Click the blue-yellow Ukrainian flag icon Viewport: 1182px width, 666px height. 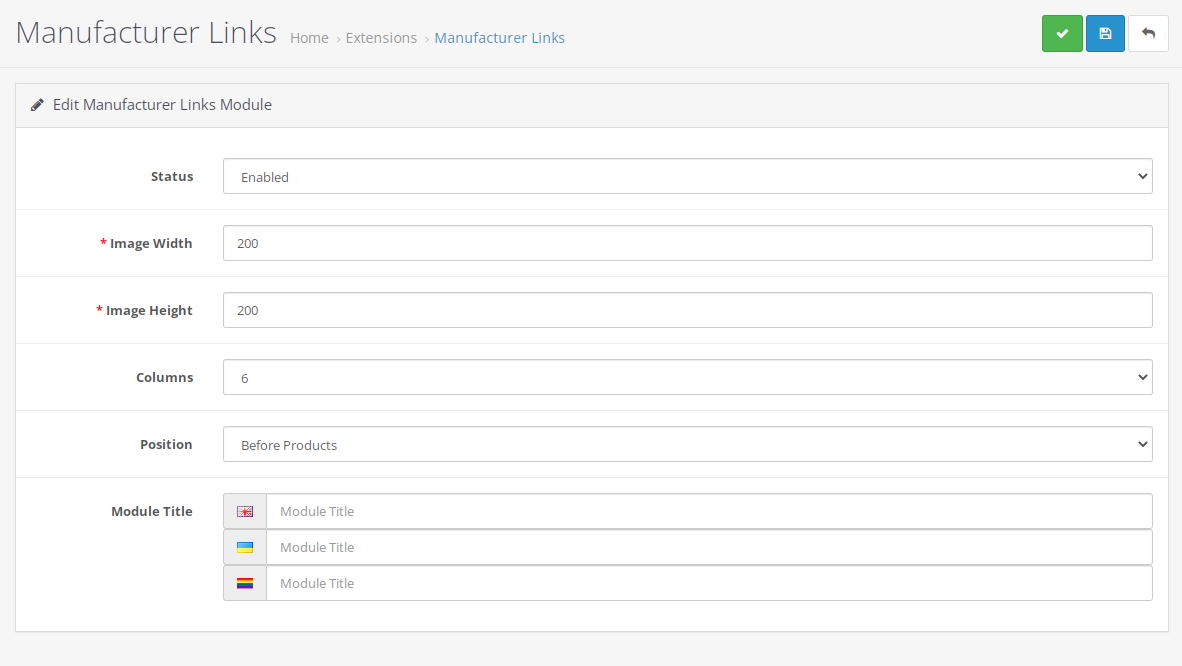click(245, 548)
